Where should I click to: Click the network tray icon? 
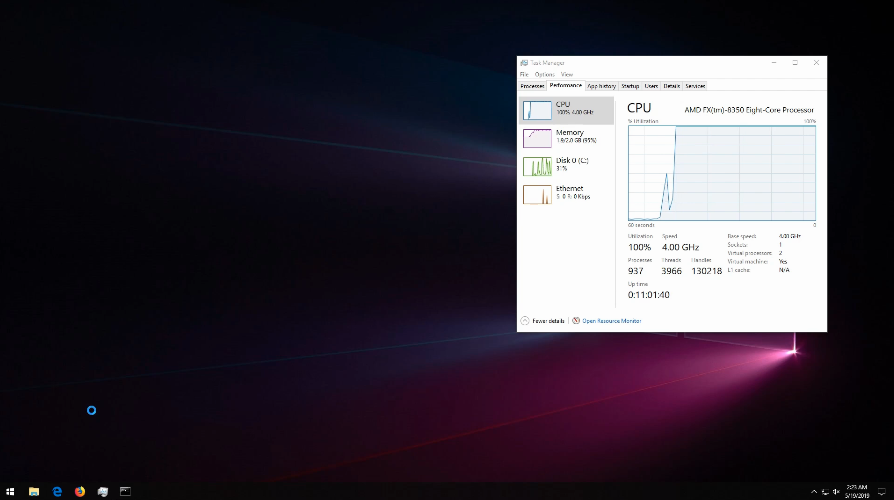point(824,492)
